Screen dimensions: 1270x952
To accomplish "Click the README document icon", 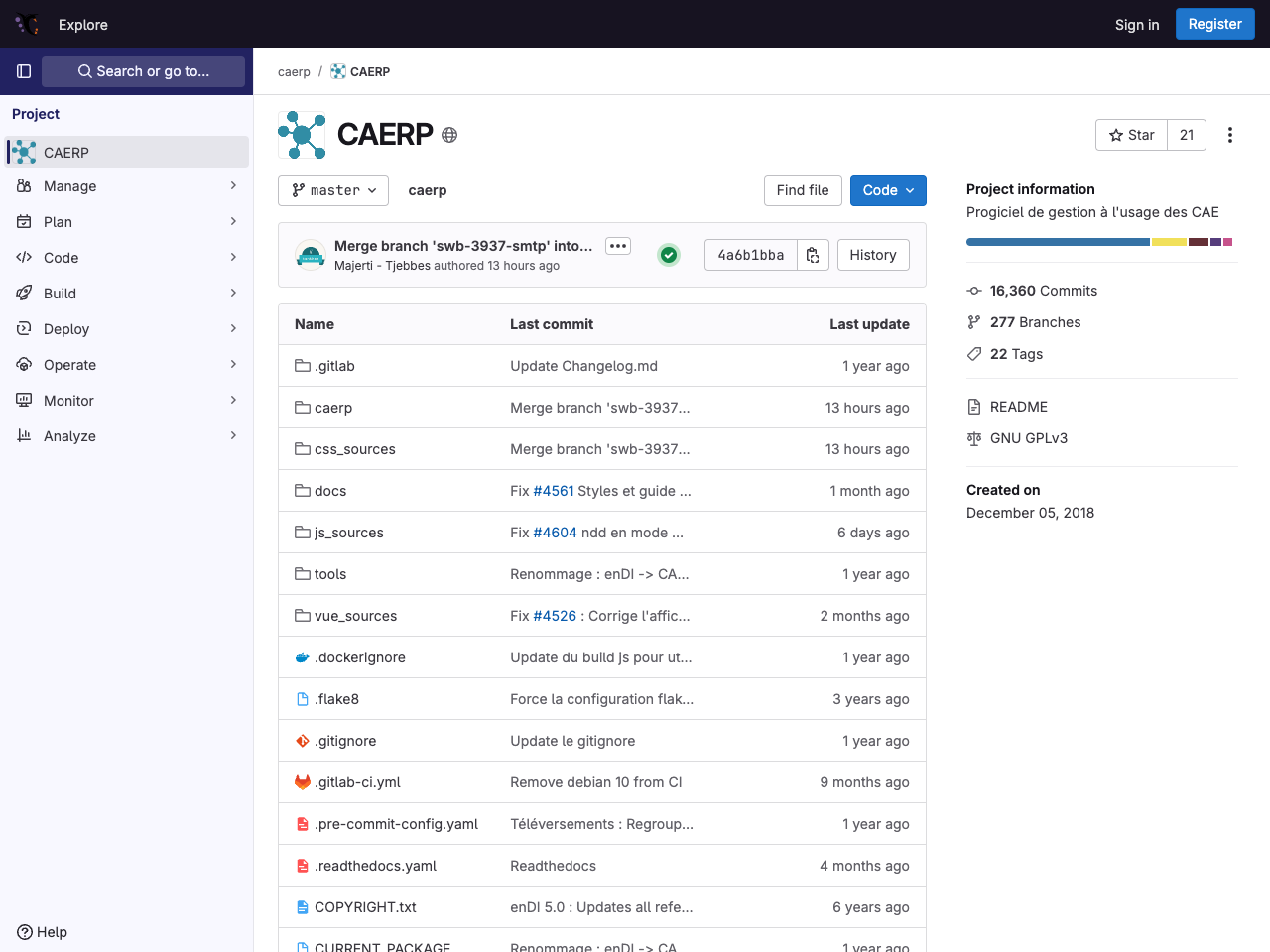I will (974, 407).
